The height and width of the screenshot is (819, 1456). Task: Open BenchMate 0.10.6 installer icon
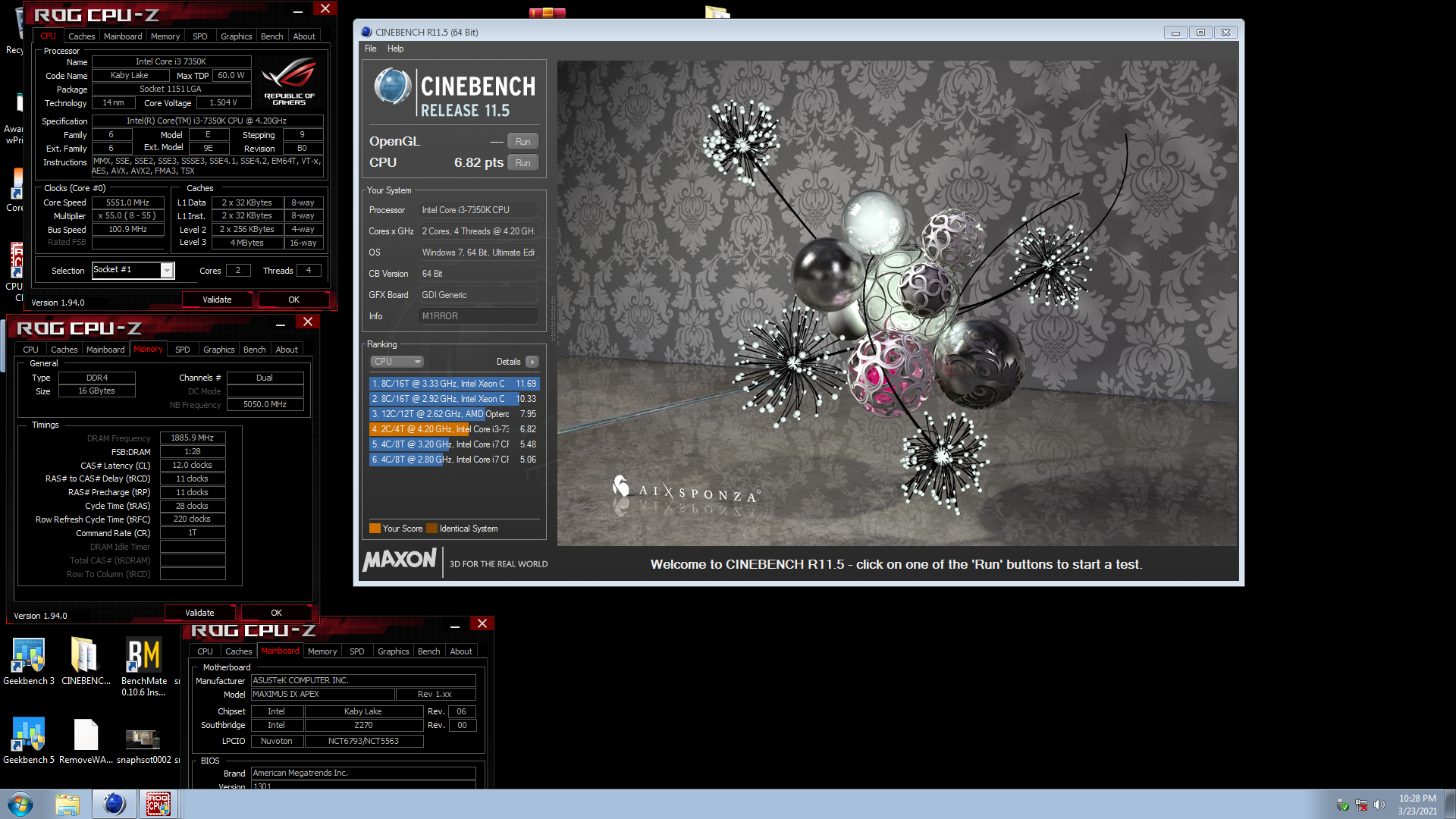[x=144, y=667]
